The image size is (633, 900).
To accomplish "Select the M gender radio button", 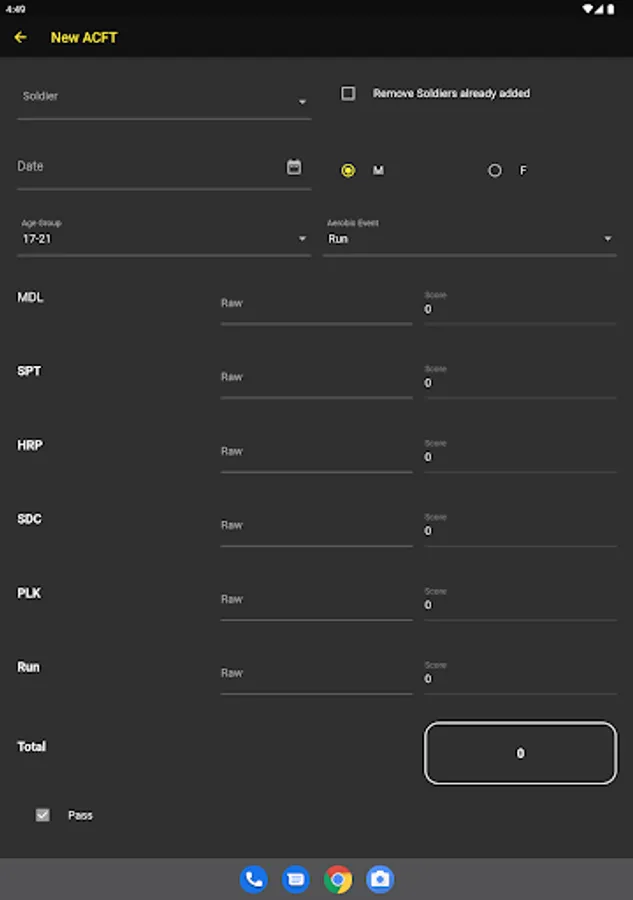I will pos(348,170).
